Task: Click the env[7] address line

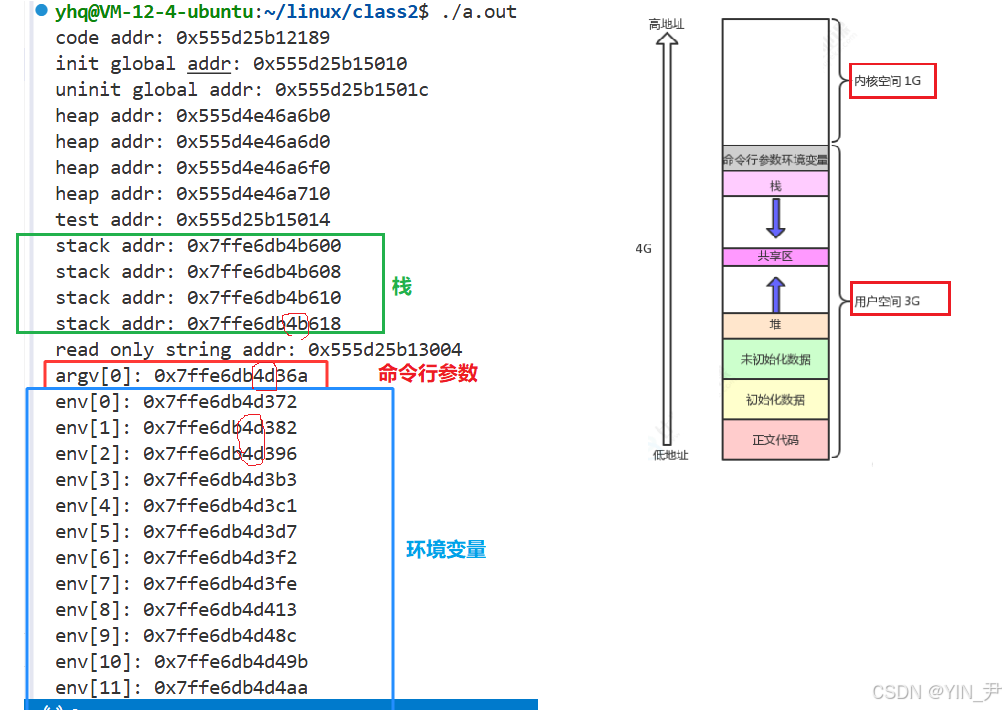Action: pyautogui.click(x=176, y=584)
